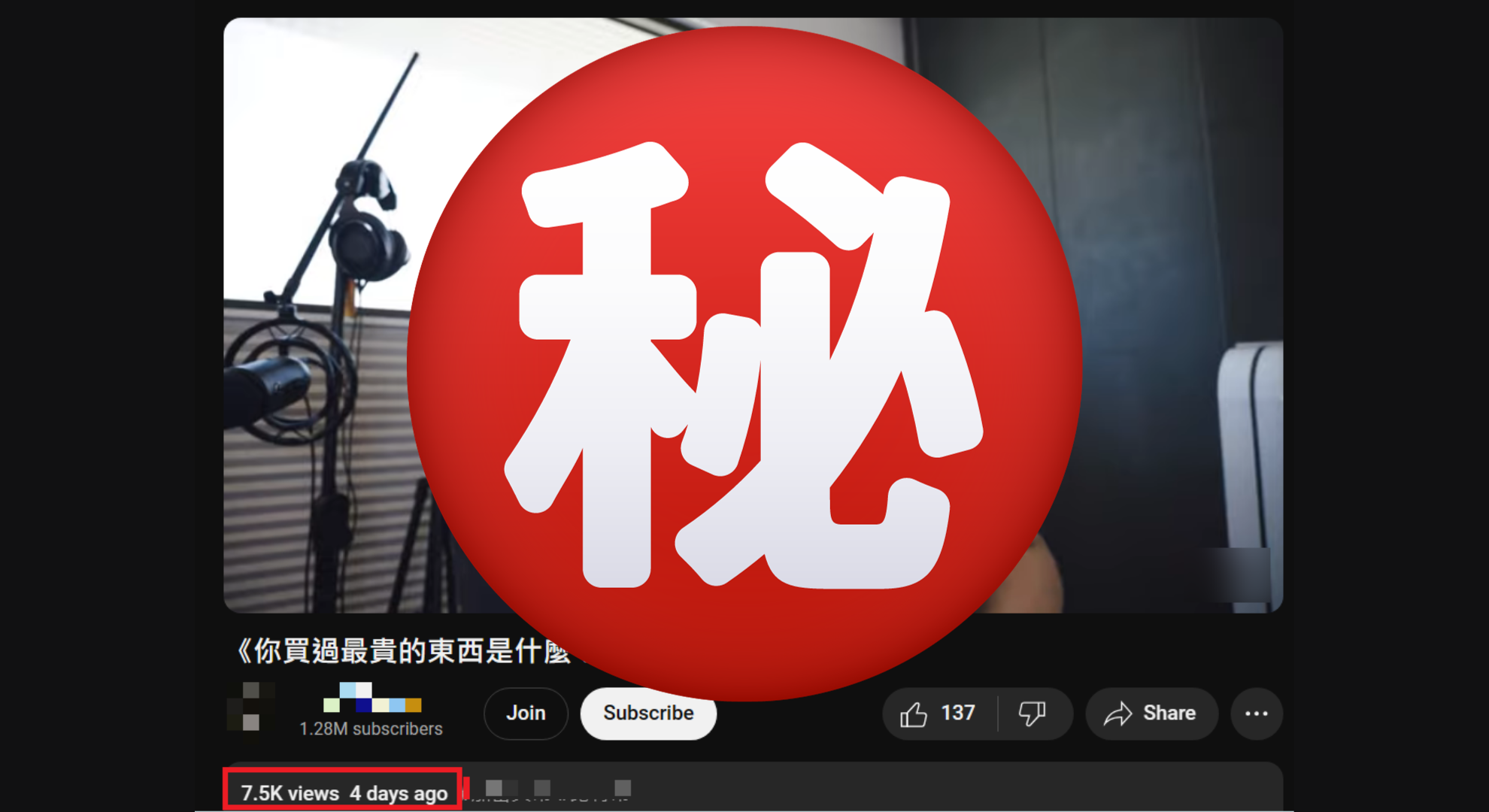Viewport: 1489px width, 812px height.
Task: Expand more options via the ellipsis
Action: click(1256, 714)
